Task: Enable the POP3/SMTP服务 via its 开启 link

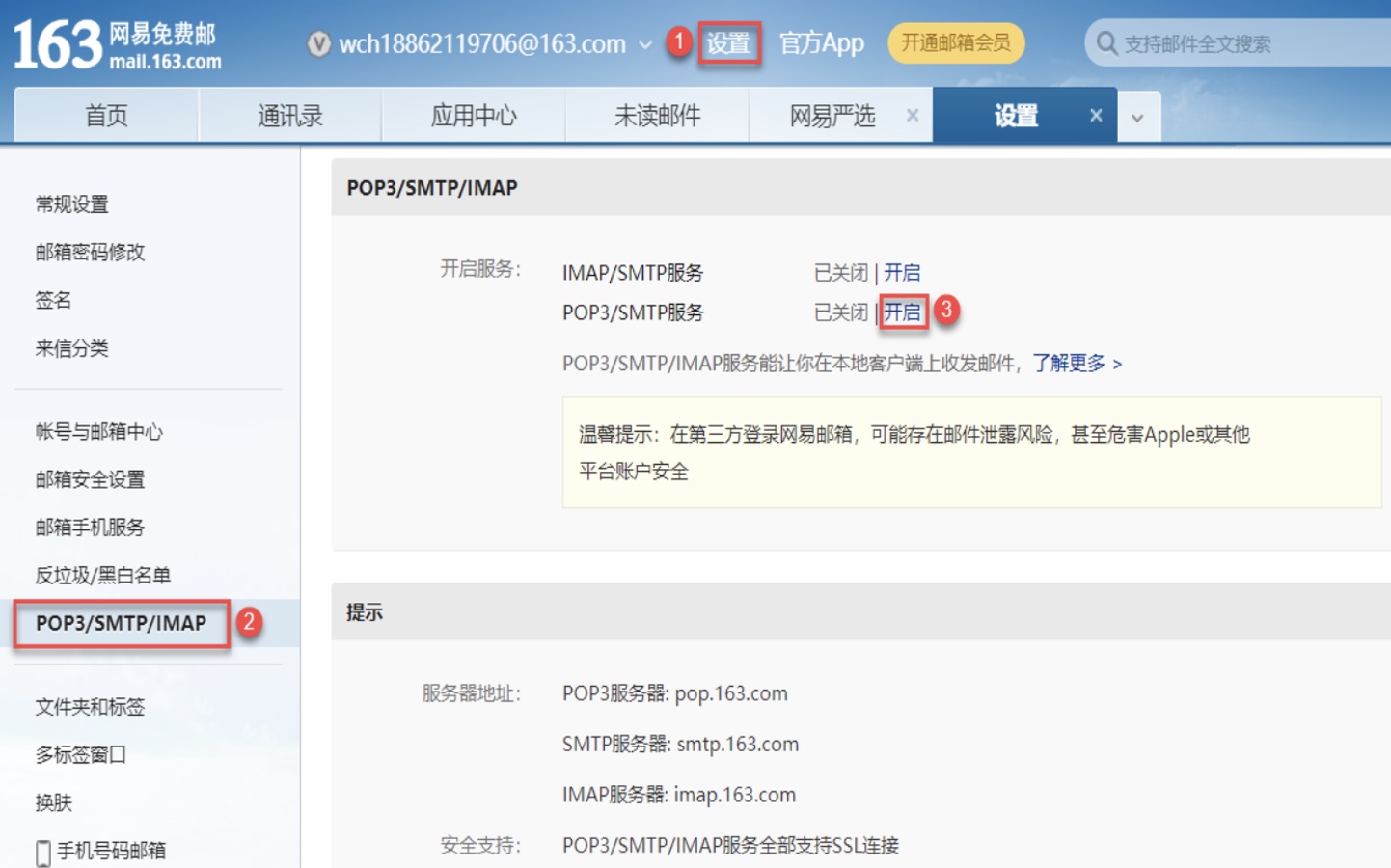Action: pos(903,312)
